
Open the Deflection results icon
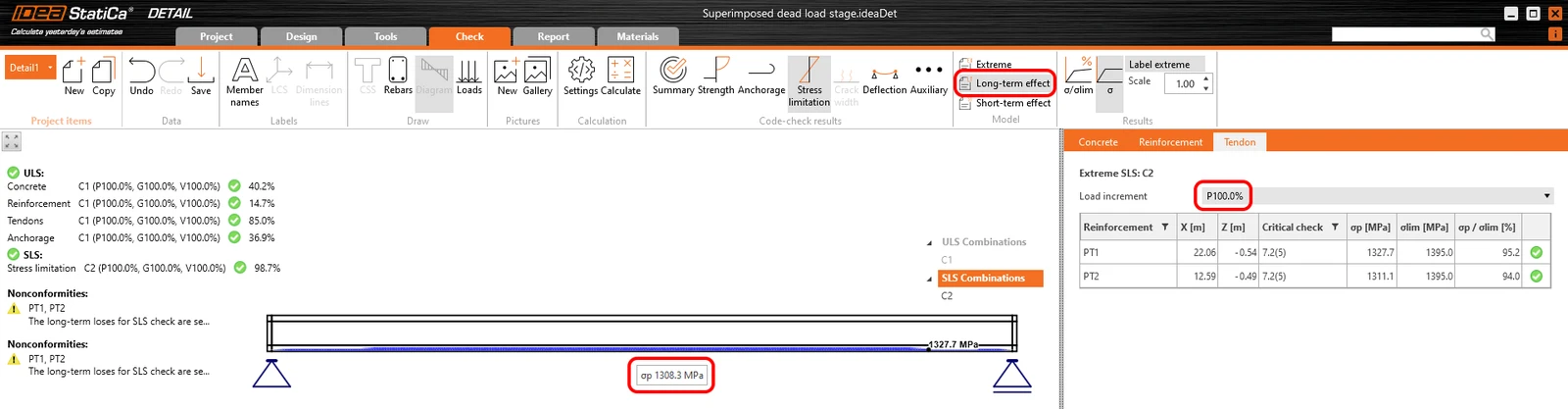tap(885, 77)
